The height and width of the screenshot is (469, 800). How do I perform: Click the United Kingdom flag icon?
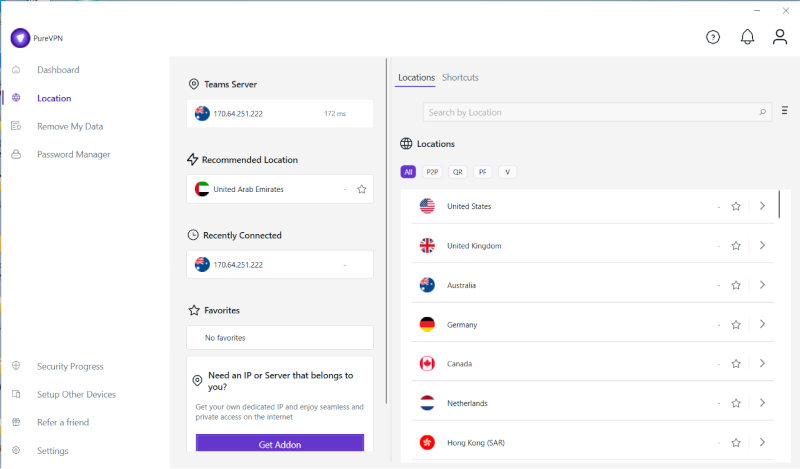427,245
